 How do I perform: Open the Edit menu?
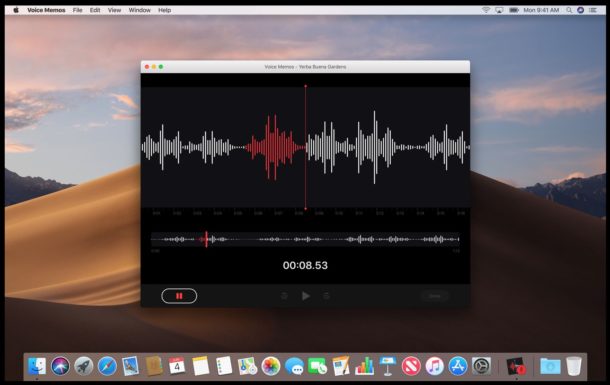95,10
